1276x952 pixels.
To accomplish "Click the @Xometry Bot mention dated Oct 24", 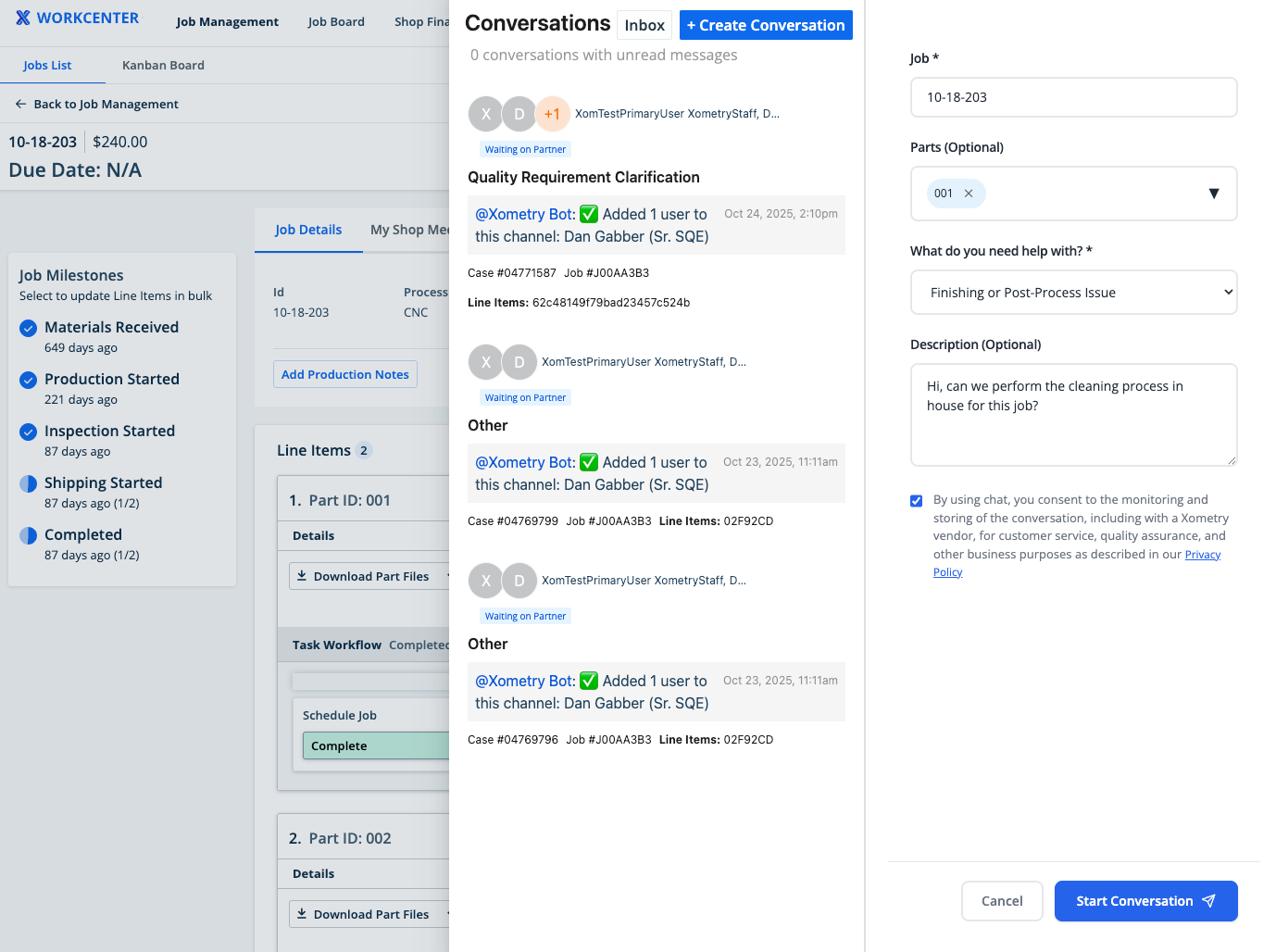I will pos(525,214).
